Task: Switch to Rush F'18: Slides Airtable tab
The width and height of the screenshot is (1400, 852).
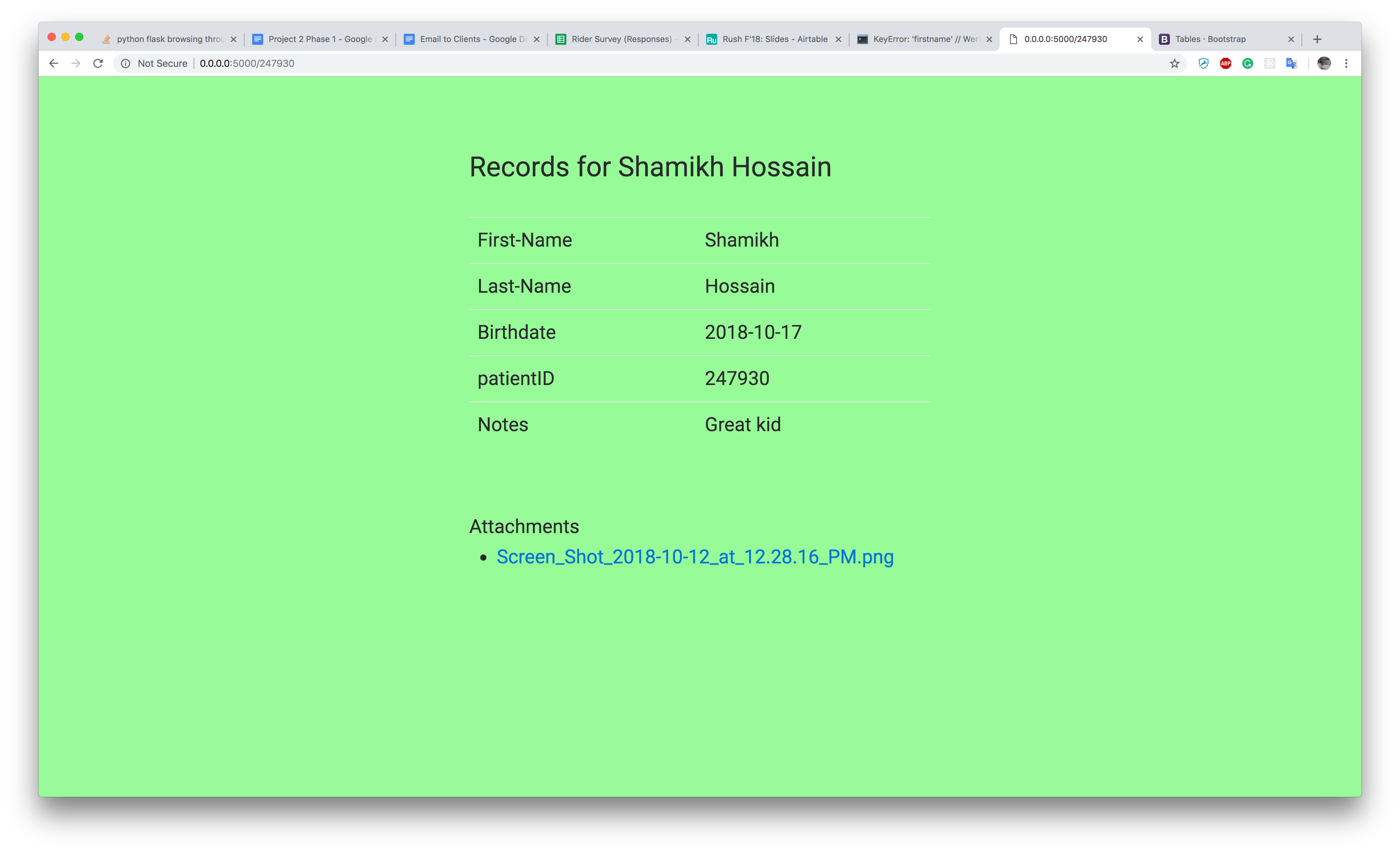Action: (x=774, y=39)
